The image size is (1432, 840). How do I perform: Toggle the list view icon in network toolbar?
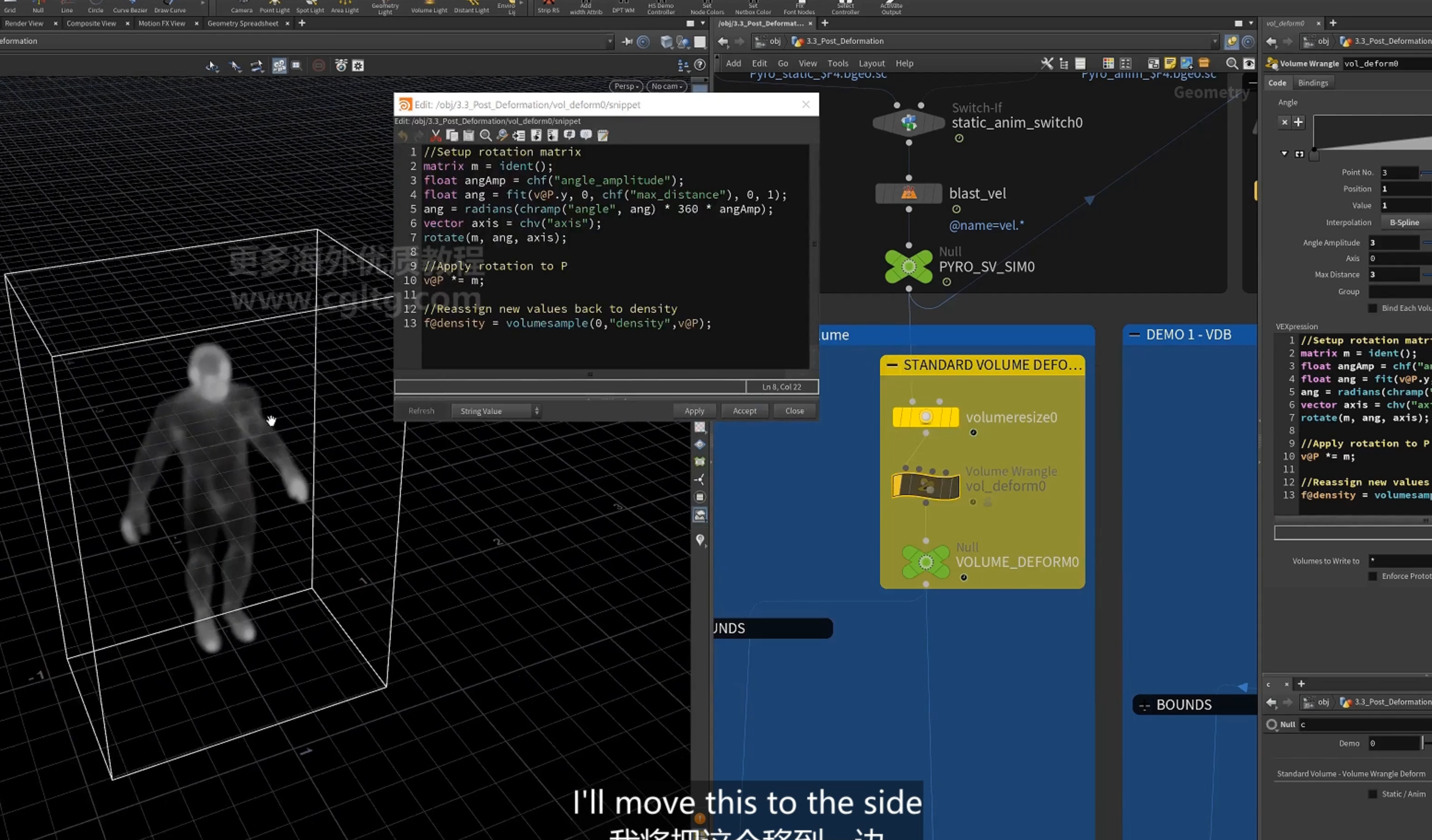[1080, 64]
